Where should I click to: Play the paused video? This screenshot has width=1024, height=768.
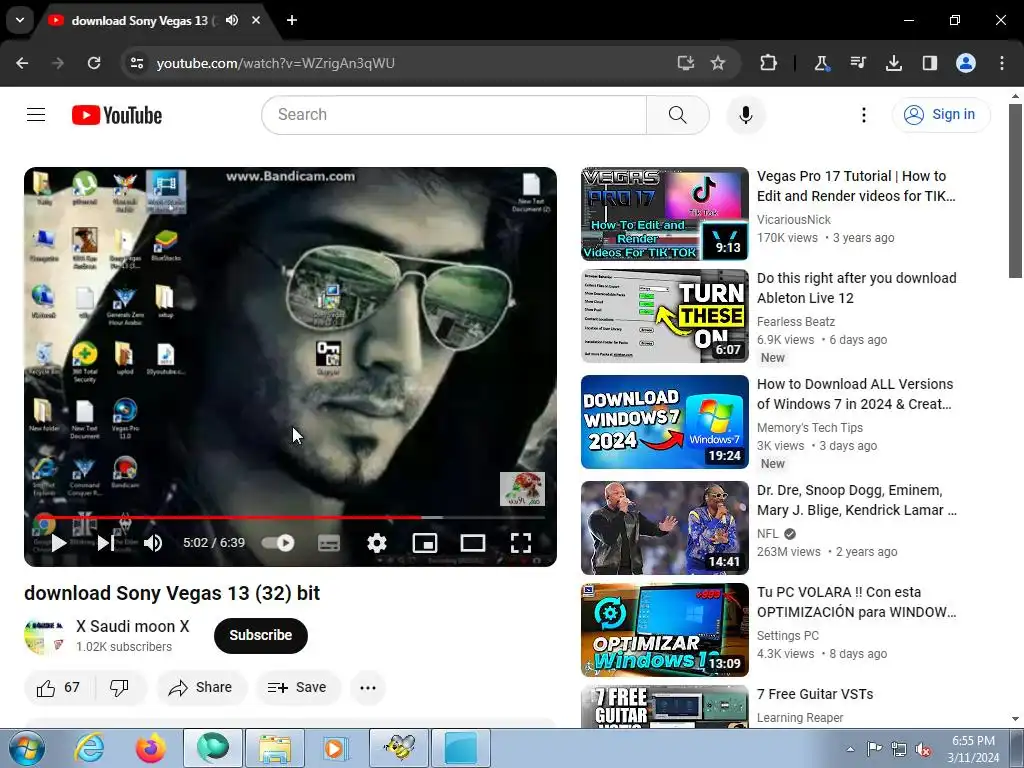pyautogui.click(x=58, y=543)
